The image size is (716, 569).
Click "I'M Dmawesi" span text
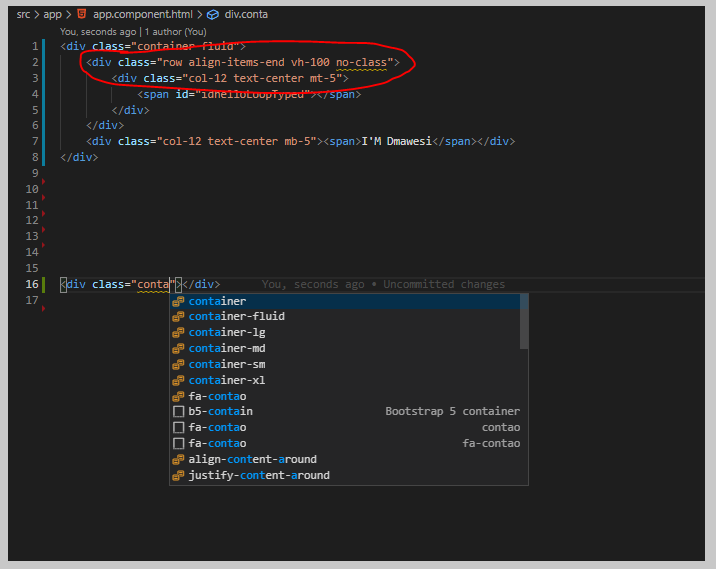coord(396,142)
